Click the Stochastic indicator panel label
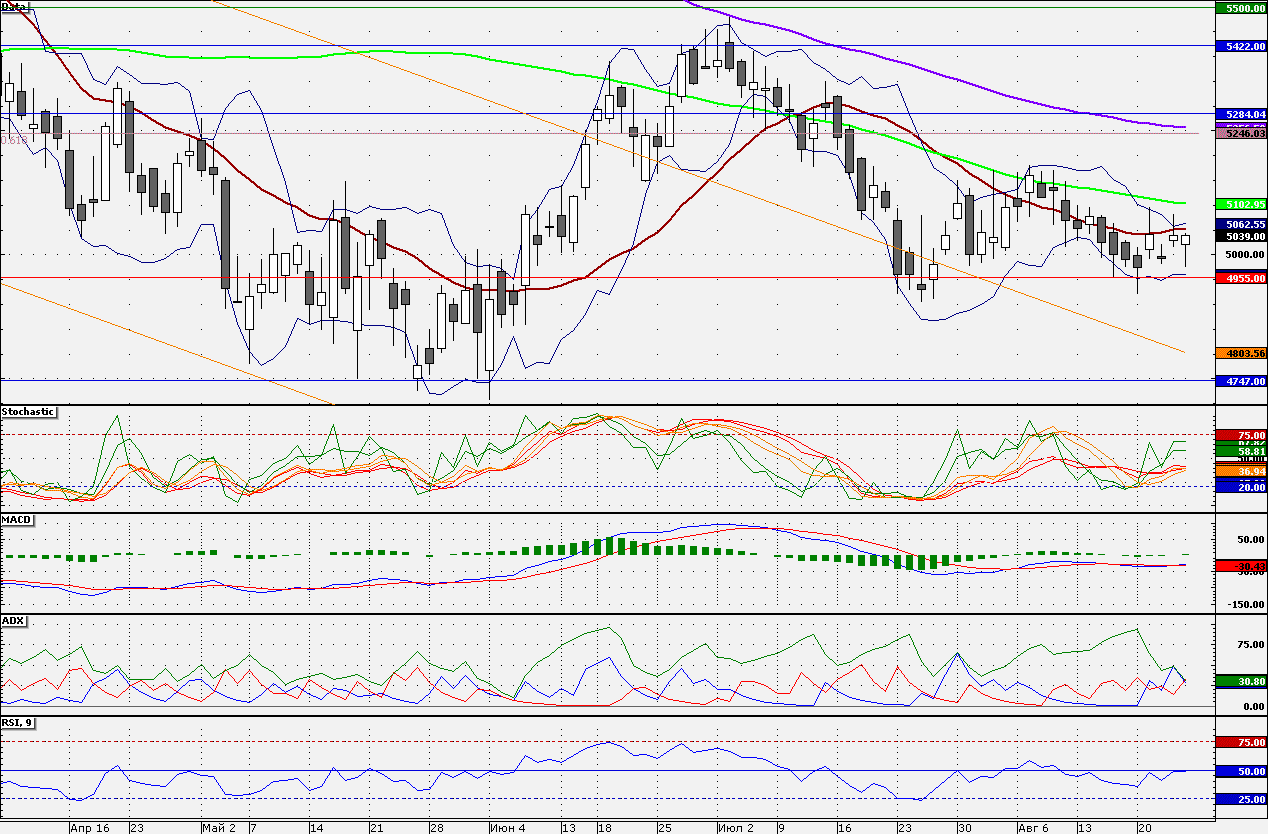 (28, 412)
